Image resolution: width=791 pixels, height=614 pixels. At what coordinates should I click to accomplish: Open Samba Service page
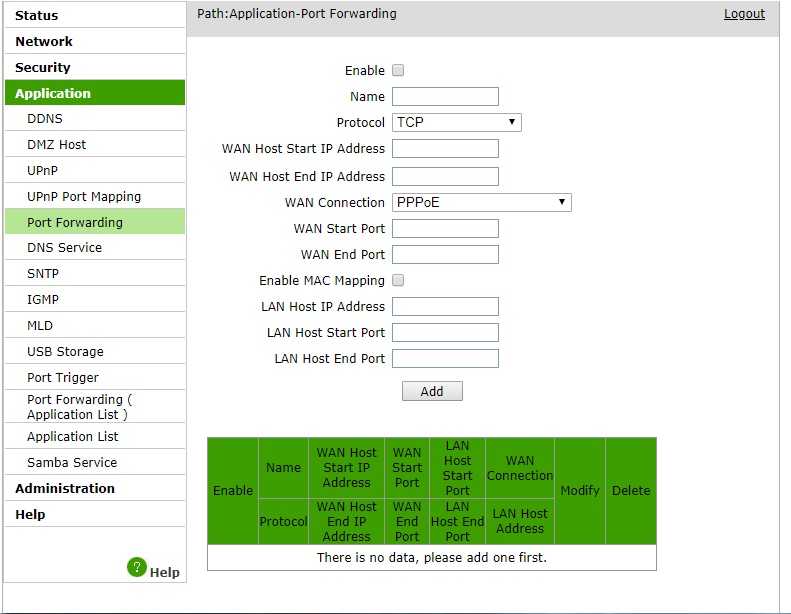tap(95, 462)
